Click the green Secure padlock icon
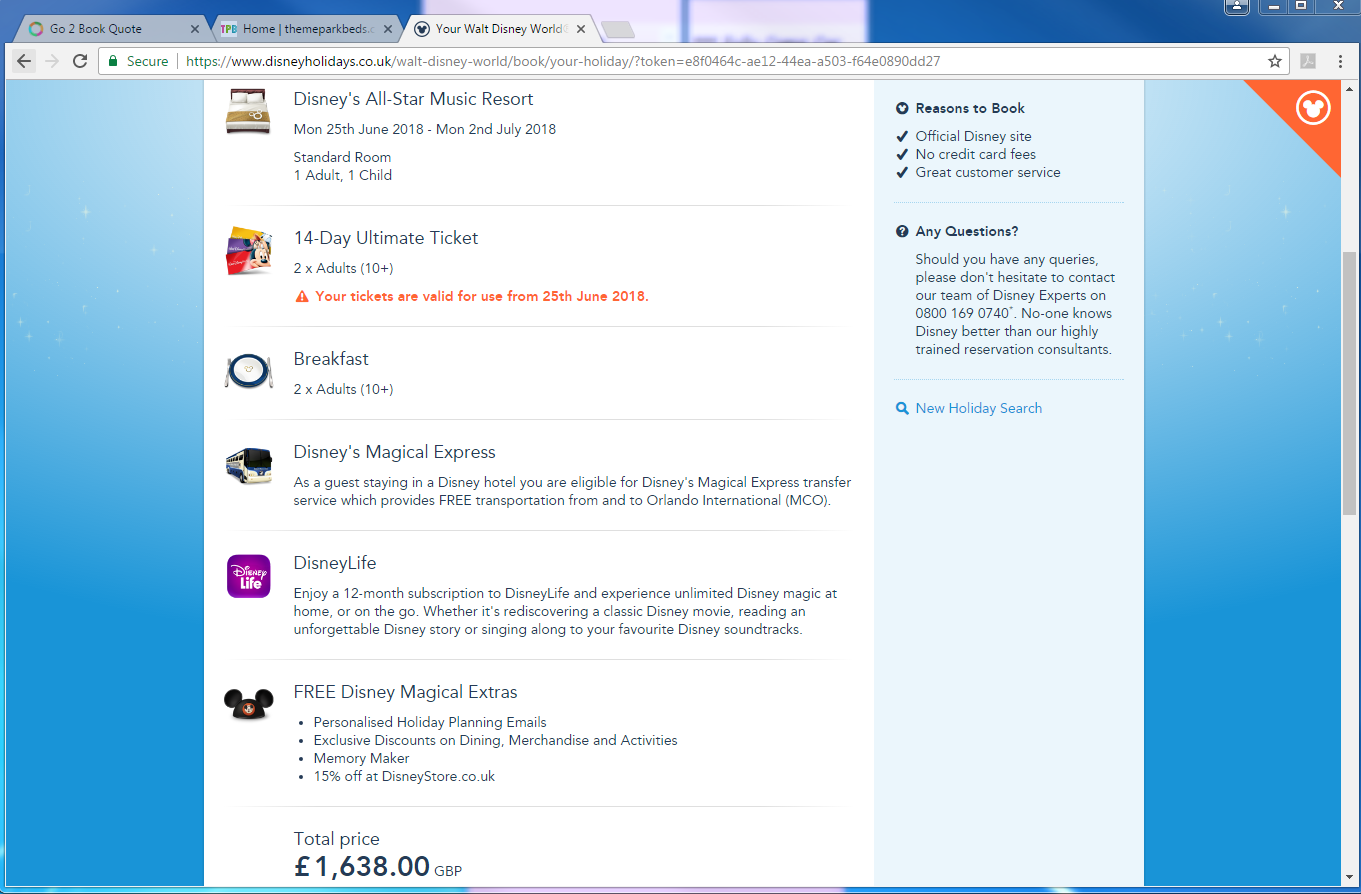The height and width of the screenshot is (894, 1361). pos(113,61)
